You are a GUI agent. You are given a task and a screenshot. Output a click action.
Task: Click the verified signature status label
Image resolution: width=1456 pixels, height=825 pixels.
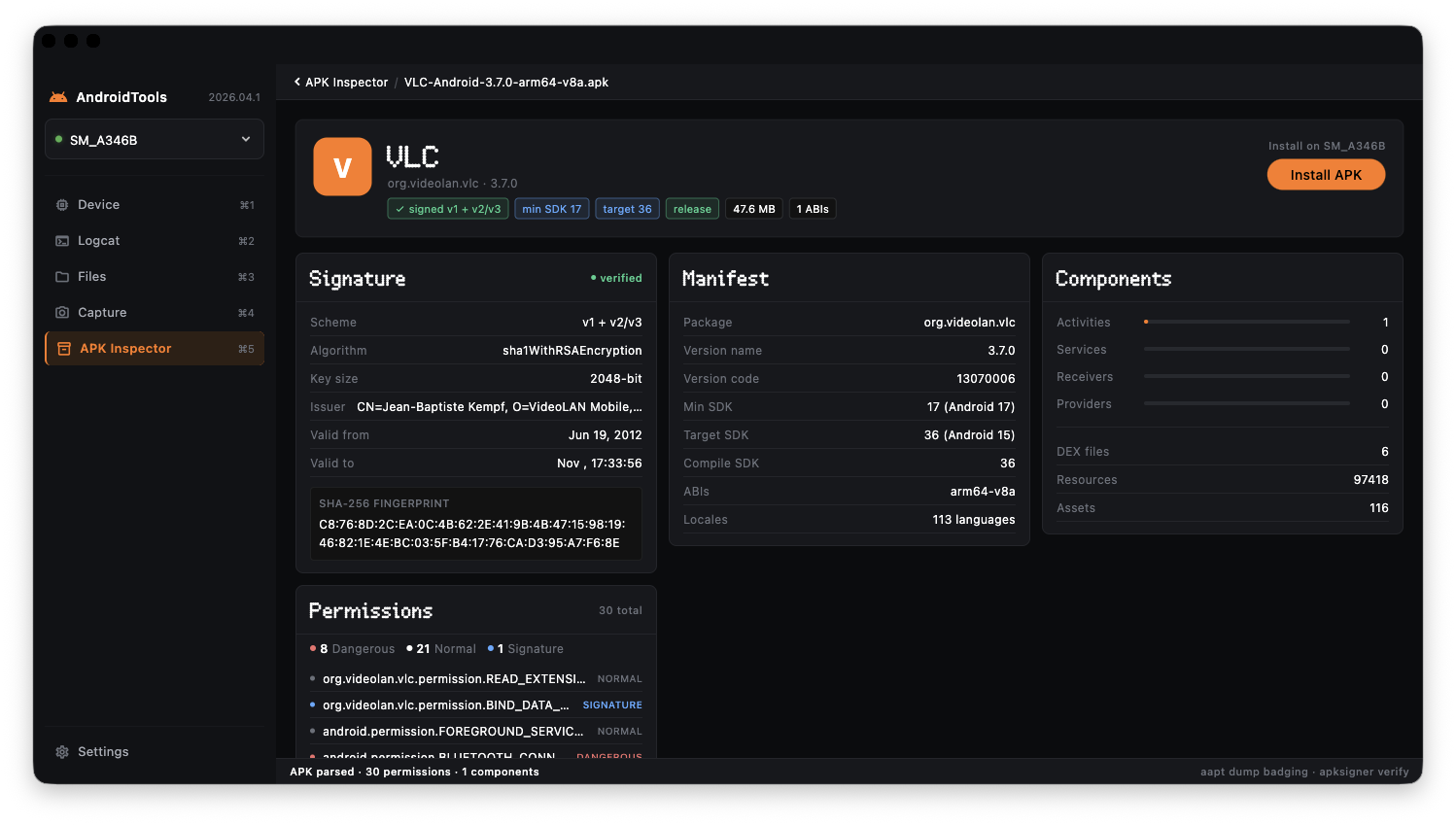click(x=616, y=278)
